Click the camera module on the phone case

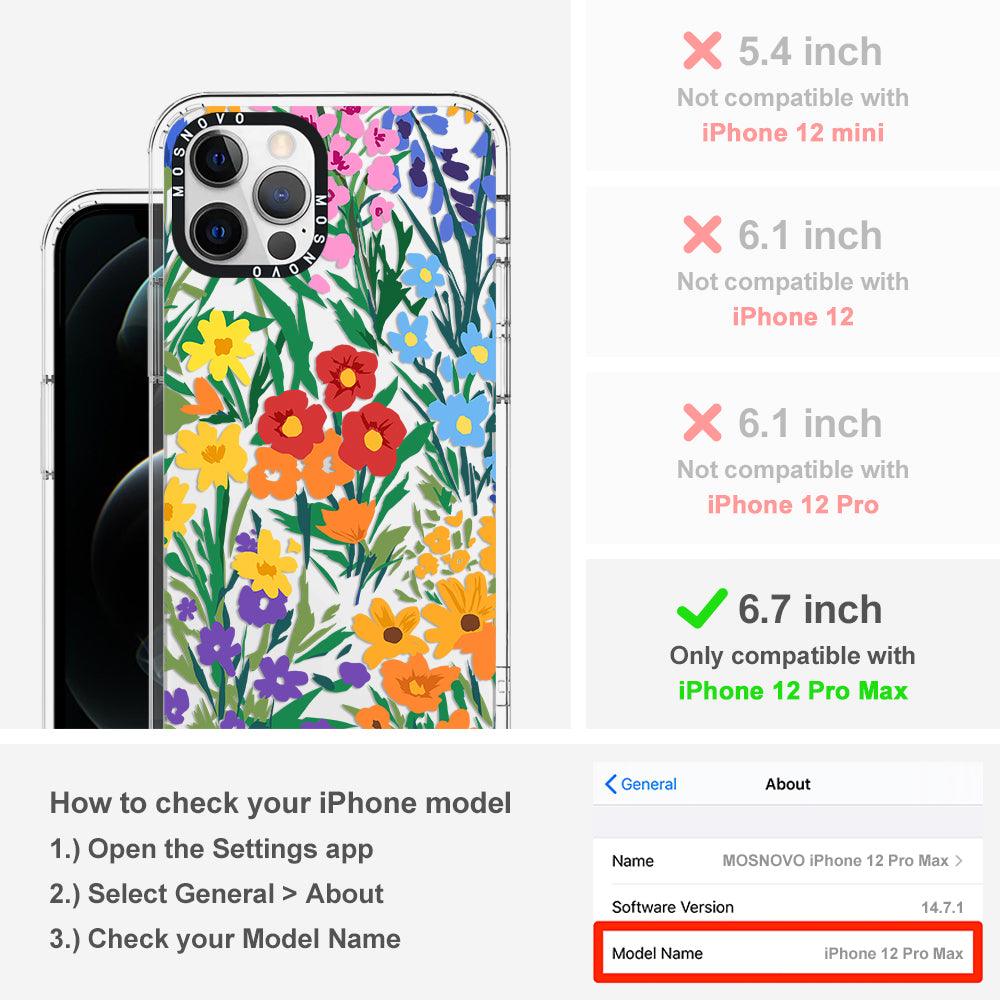pyautogui.click(x=249, y=195)
